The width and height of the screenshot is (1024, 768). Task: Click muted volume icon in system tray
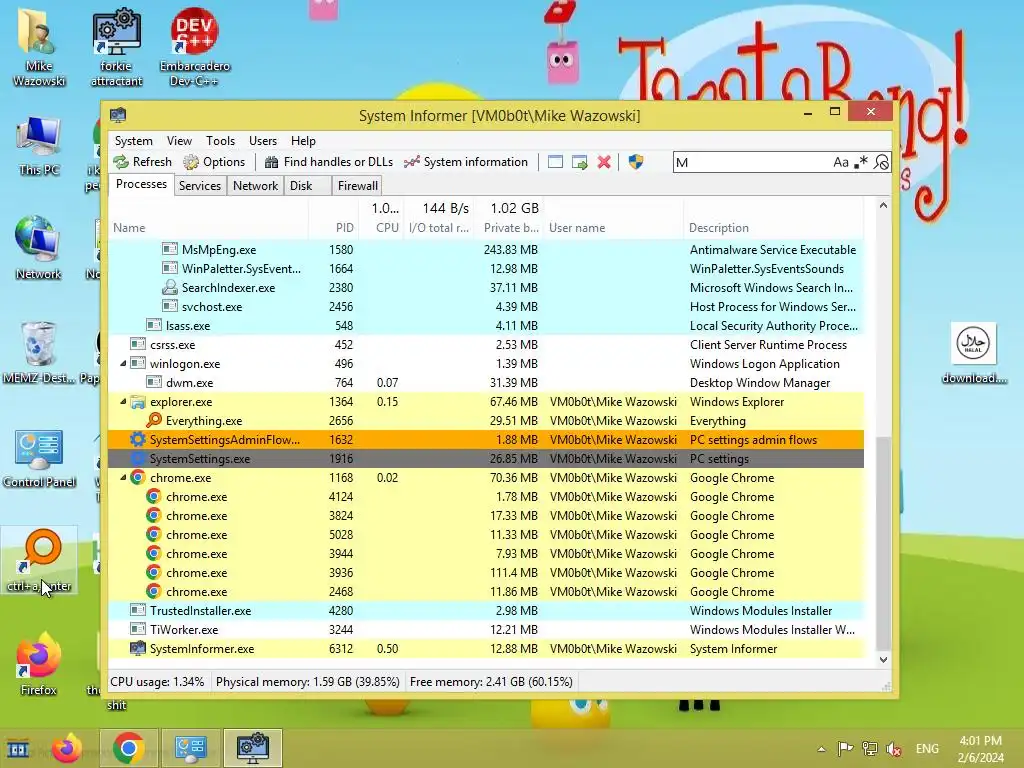click(893, 748)
